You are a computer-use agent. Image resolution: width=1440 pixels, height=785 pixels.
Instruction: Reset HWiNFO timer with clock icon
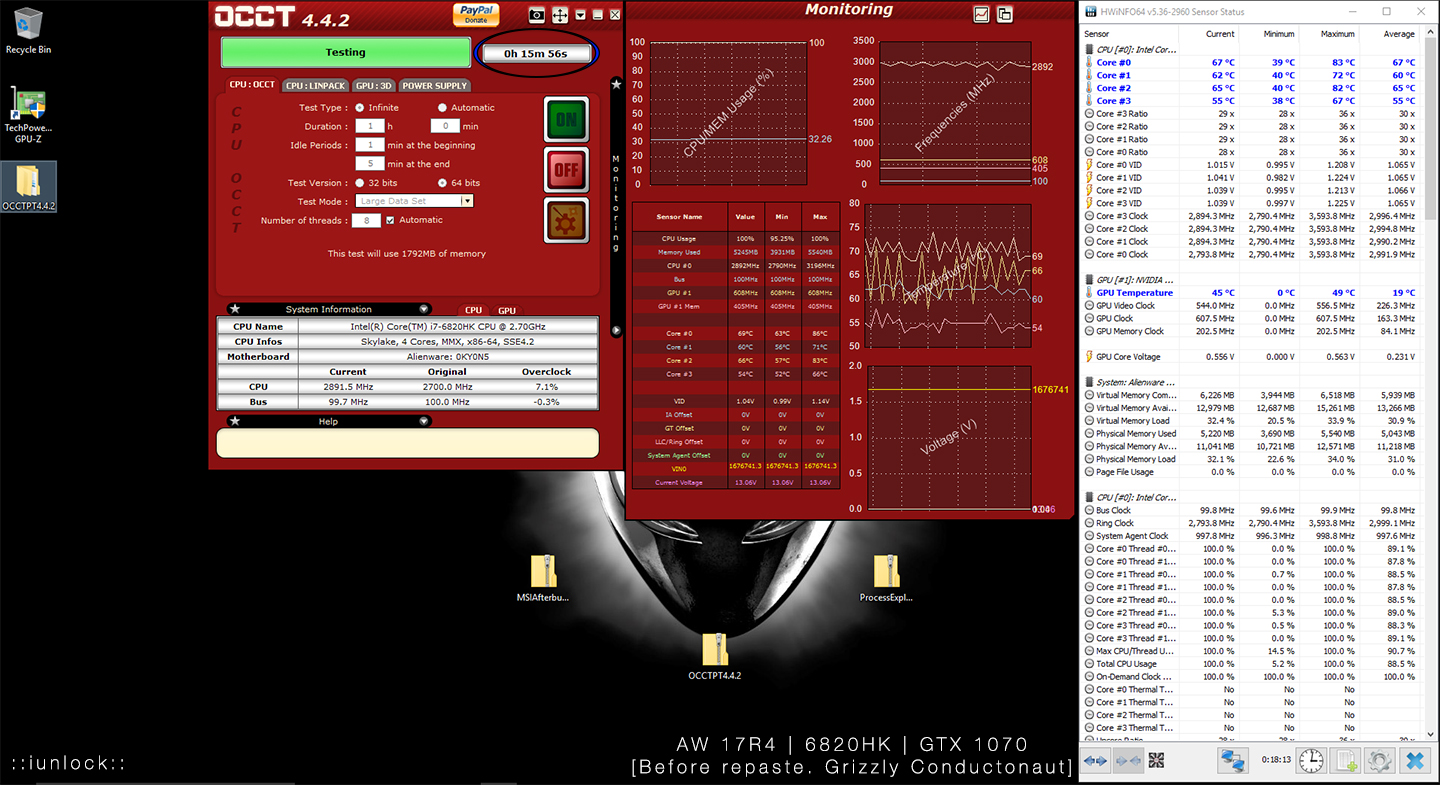click(1311, 760)
